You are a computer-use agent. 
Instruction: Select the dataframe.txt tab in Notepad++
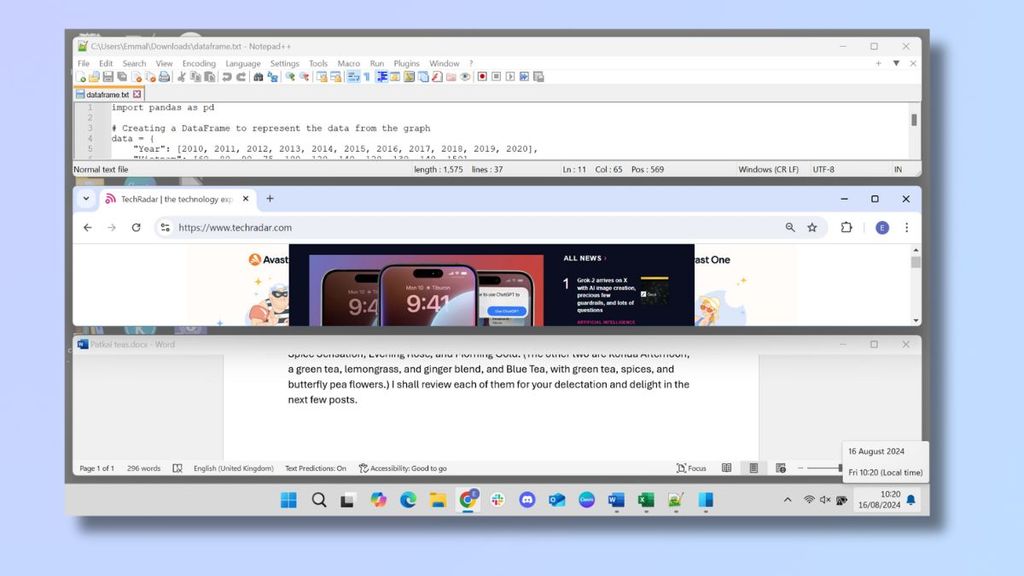click(108, 93)
